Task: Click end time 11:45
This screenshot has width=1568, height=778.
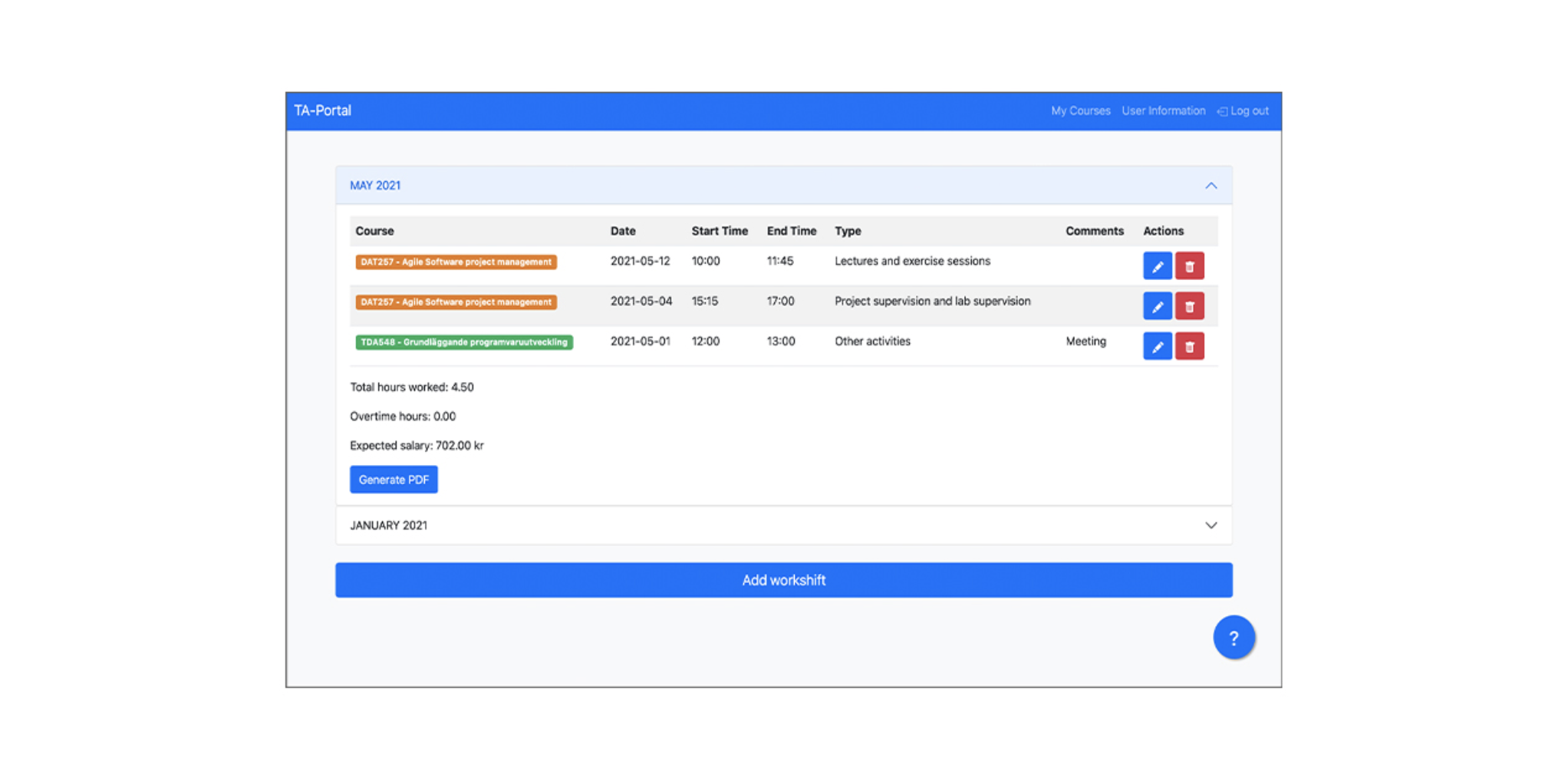Action: point(779,261)
